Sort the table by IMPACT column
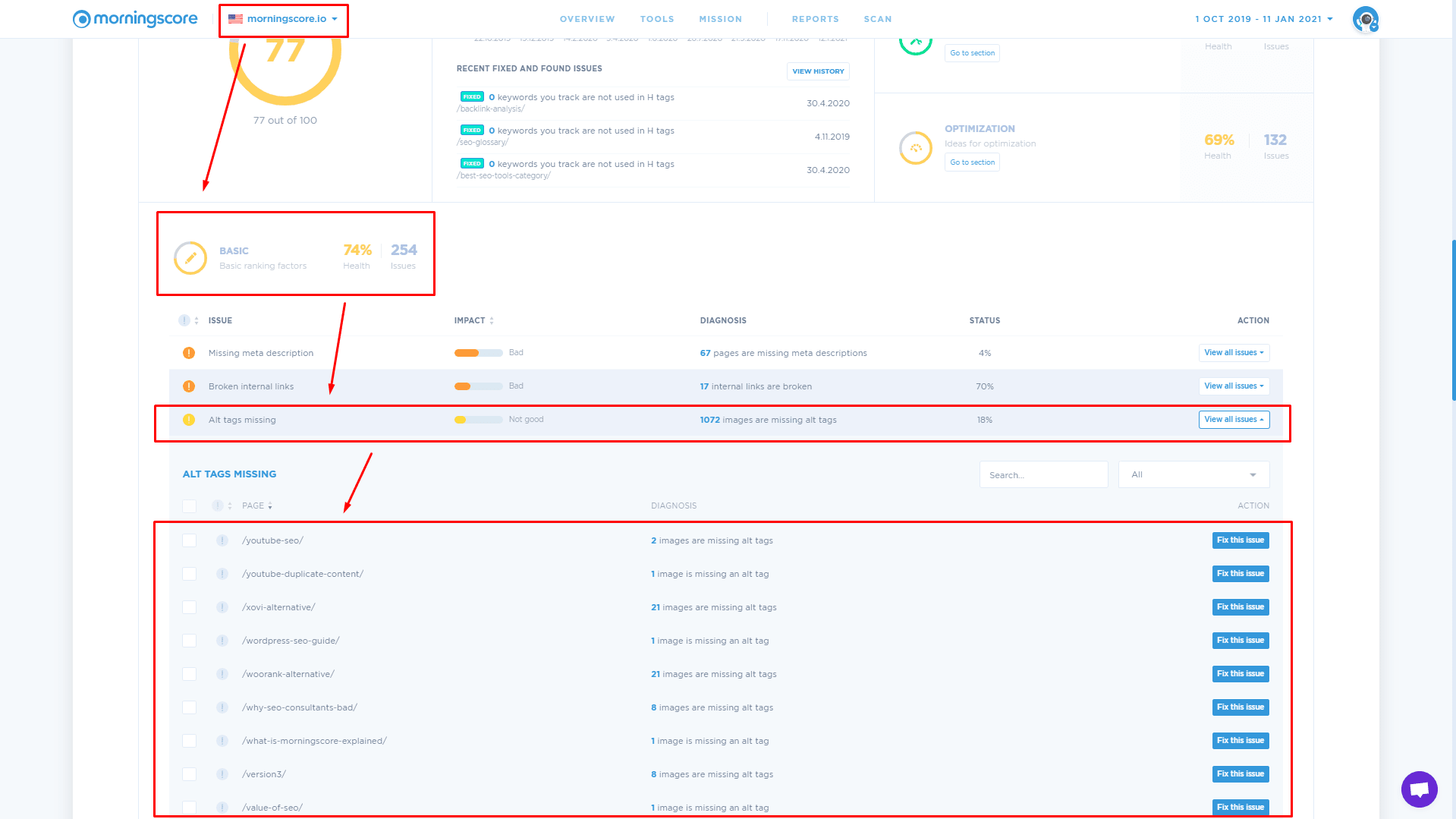Screen dimensions: 1456x819 pos(474,320)
